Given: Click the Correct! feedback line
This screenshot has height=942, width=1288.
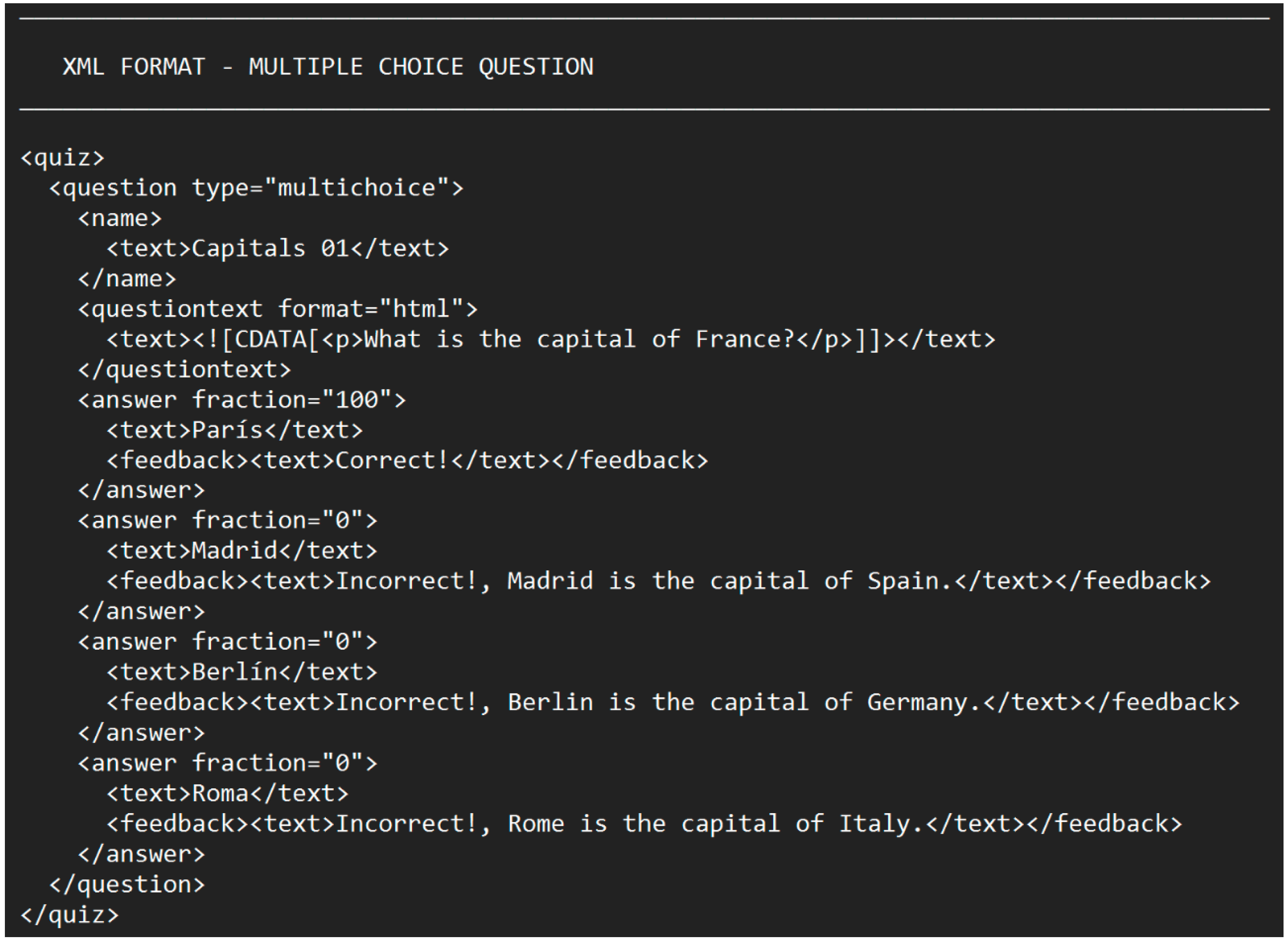Looking at the screenshot, I should tap(407, 460).
